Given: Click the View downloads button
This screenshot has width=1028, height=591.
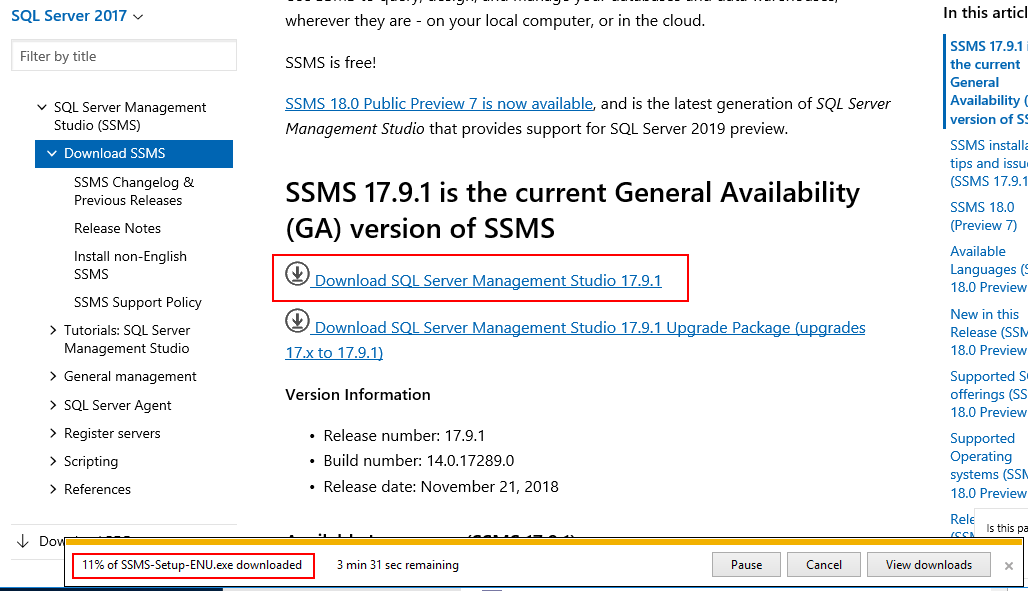Looking at the screenshot, I should pyautogui.click(x=928, y=565).
